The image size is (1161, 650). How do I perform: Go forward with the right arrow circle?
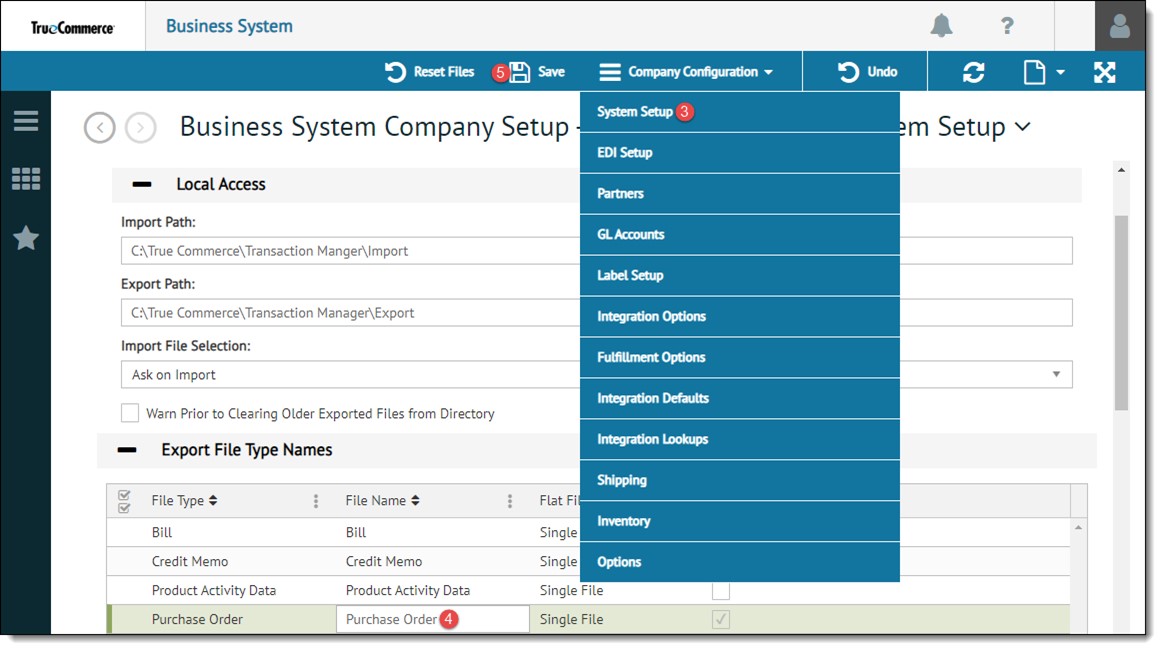(141, 127)
